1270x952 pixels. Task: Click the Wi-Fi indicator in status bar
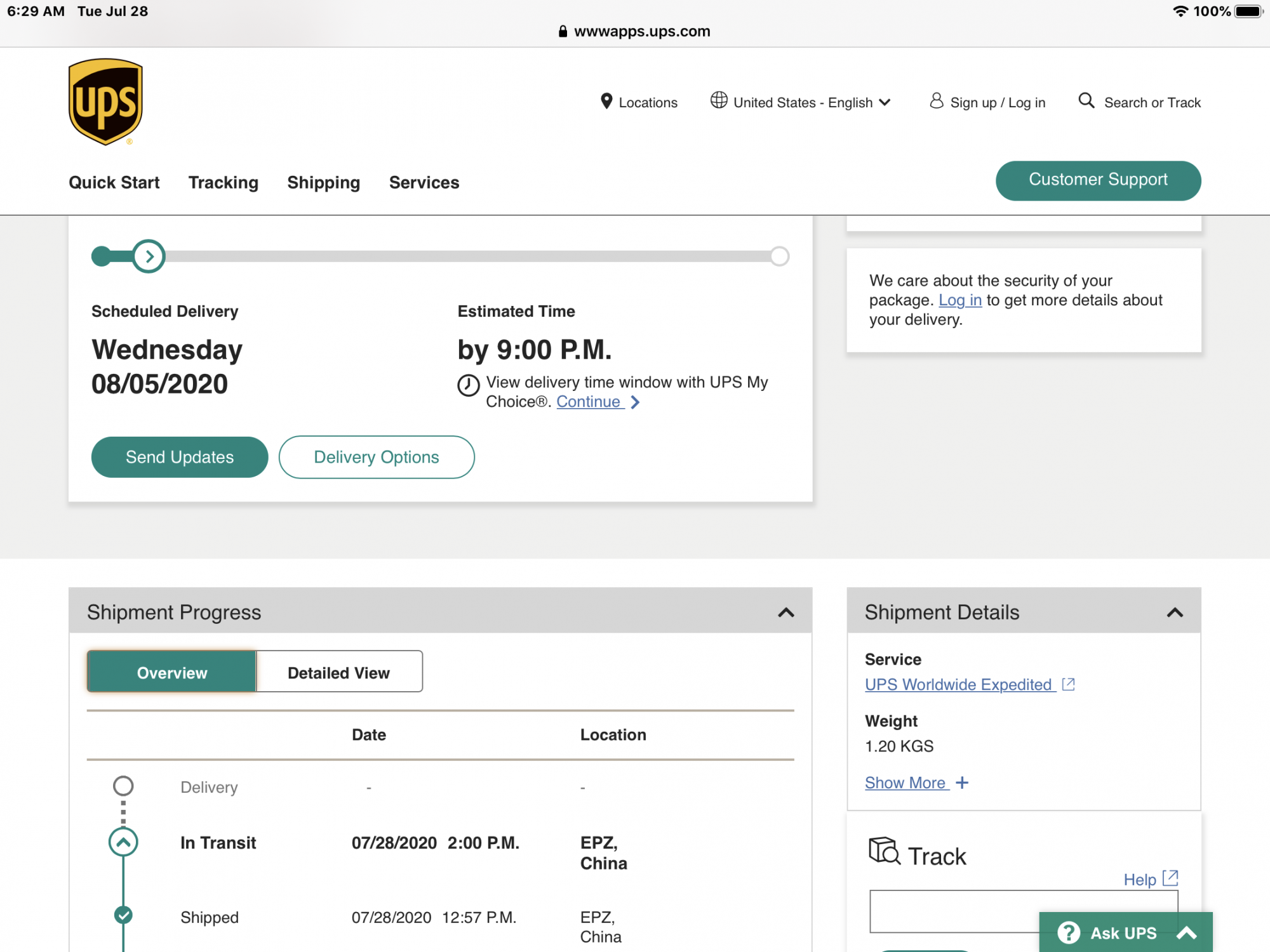click(1180, 11)
